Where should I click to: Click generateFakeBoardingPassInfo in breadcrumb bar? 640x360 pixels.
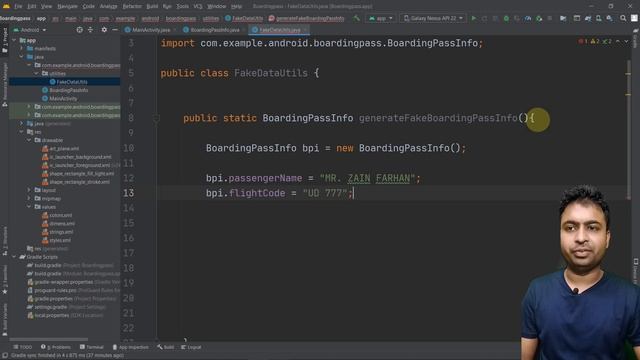[x=307, y=18]
